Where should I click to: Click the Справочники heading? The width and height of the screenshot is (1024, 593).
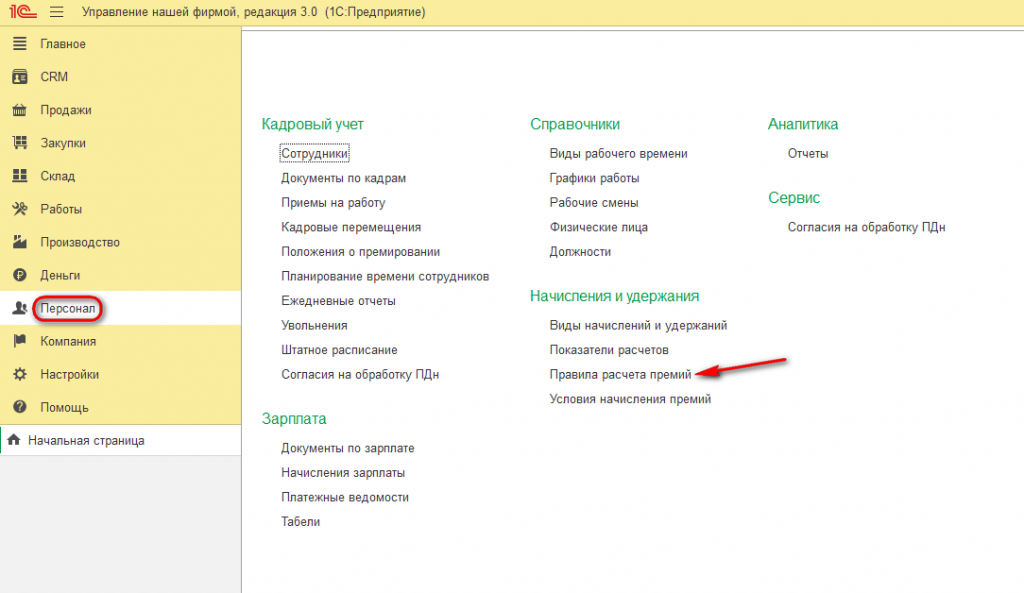coord(575,124)
